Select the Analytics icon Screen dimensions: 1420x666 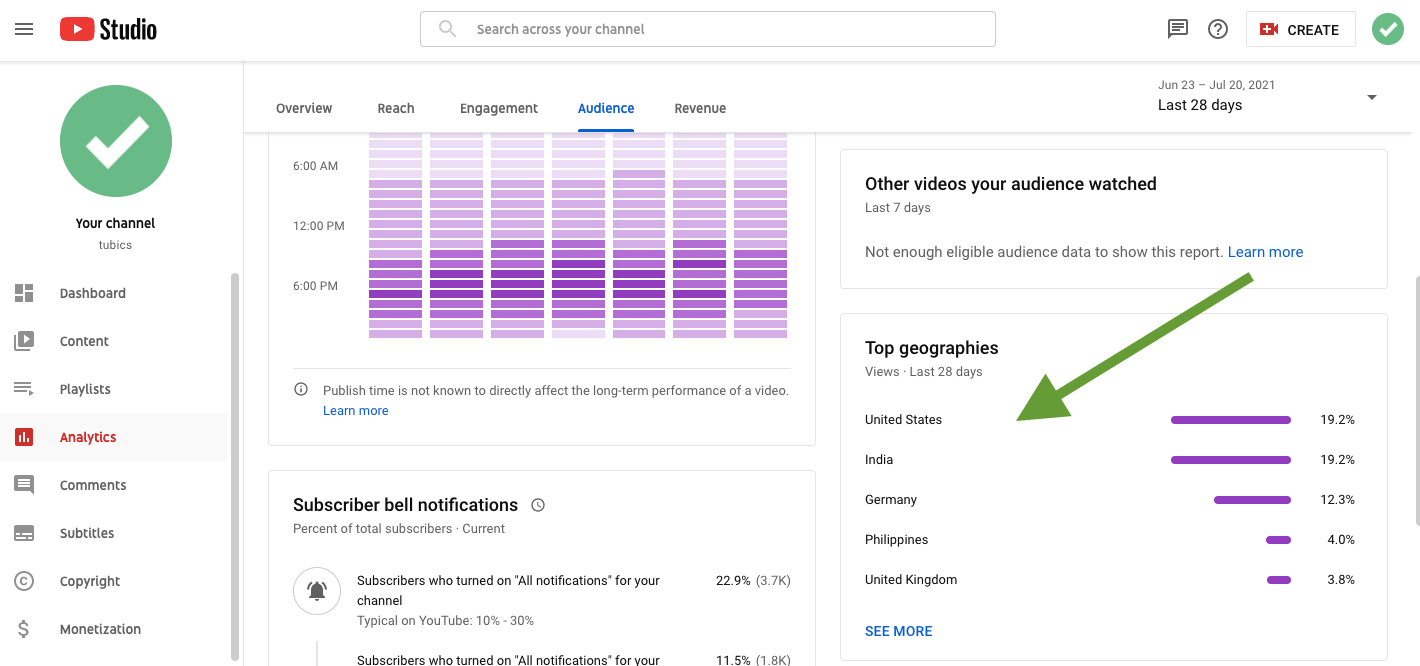pos(24,437)
